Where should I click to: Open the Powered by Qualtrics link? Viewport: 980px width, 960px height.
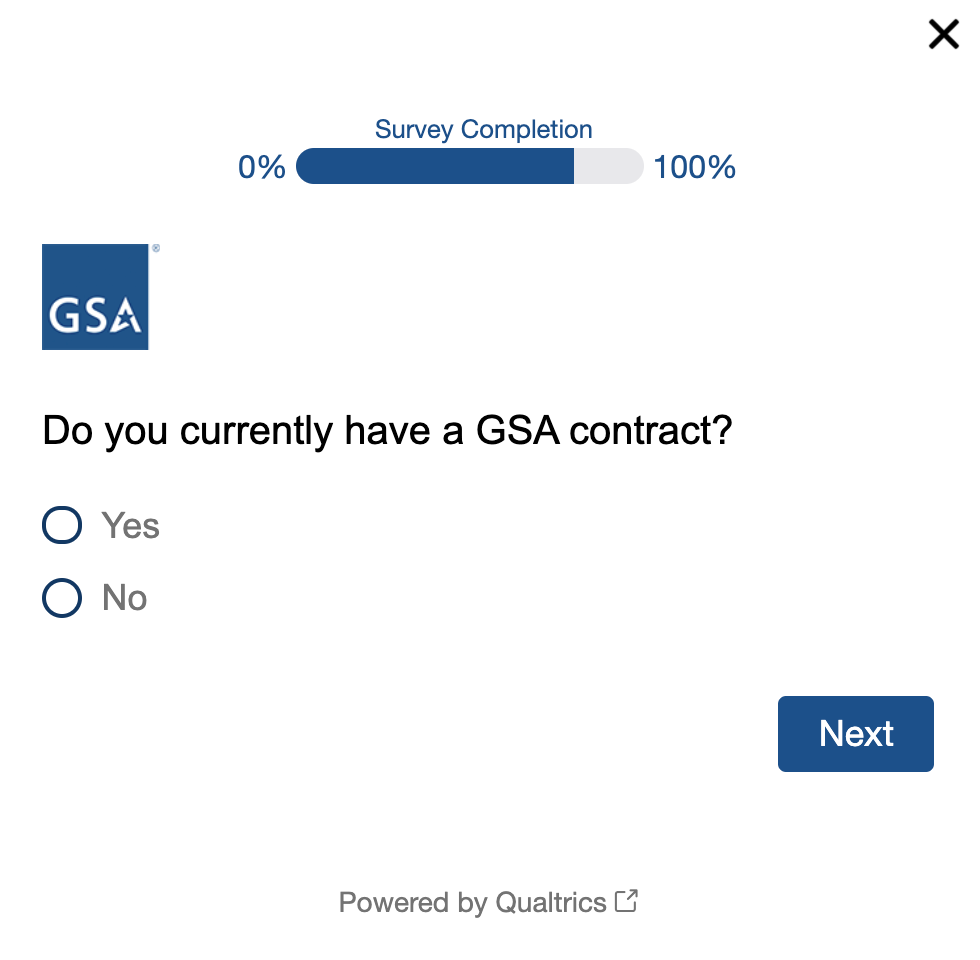pyautogui.click(x=473, y=903)
